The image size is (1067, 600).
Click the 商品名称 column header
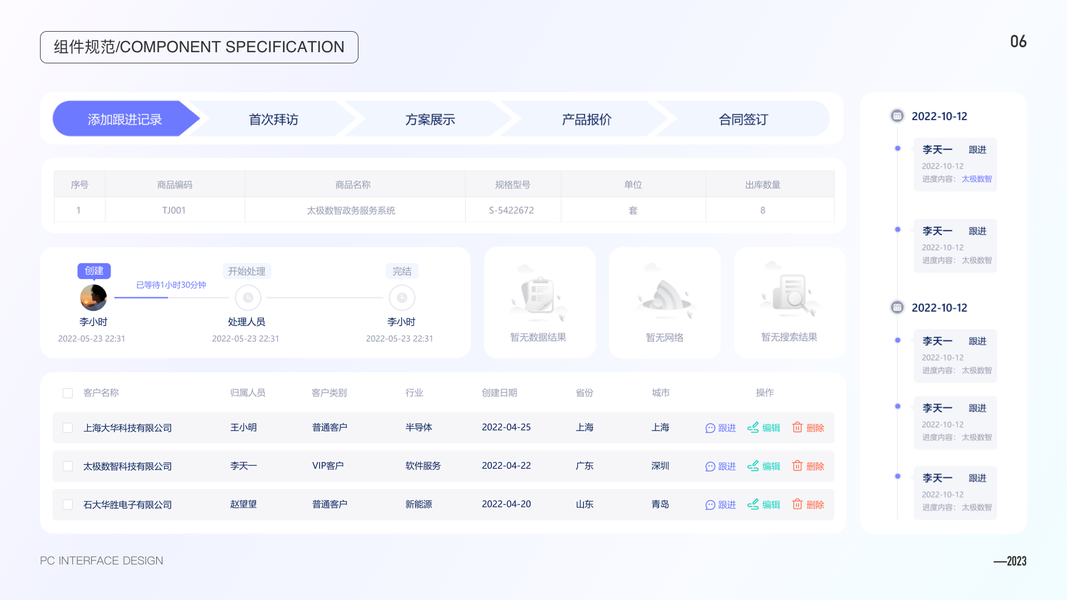pyautogui.click(x=353, y=184)
